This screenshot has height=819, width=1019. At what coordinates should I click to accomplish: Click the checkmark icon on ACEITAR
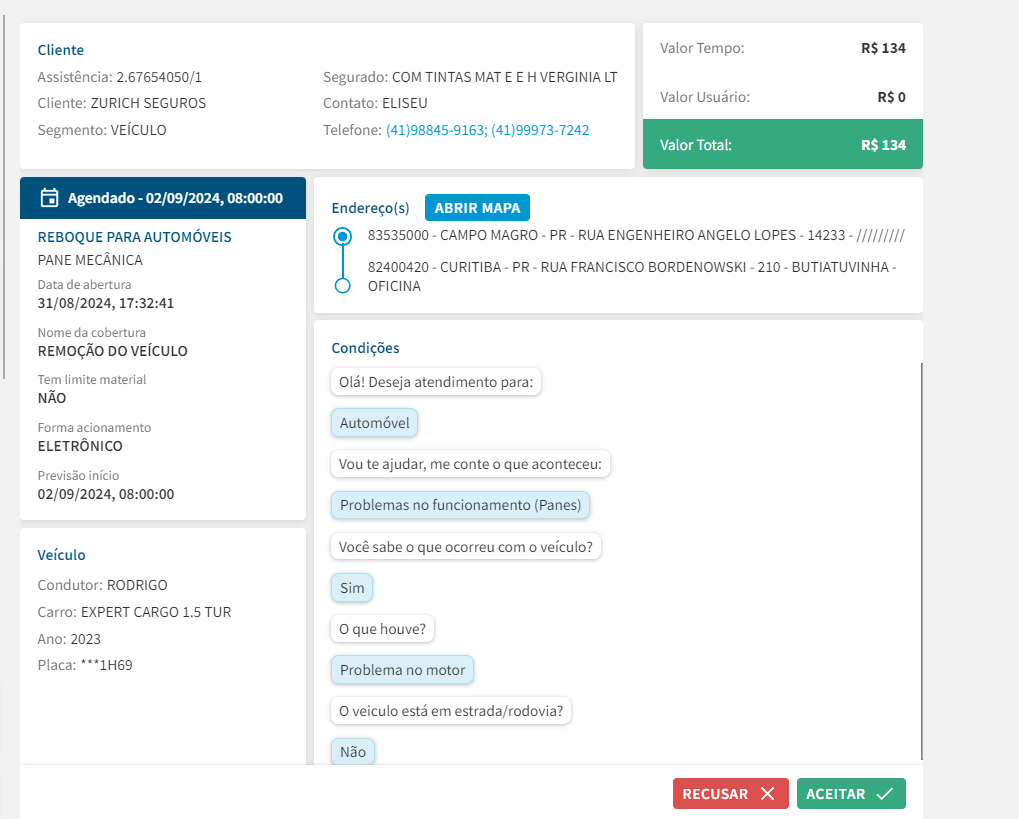click(x=884, y=794)
